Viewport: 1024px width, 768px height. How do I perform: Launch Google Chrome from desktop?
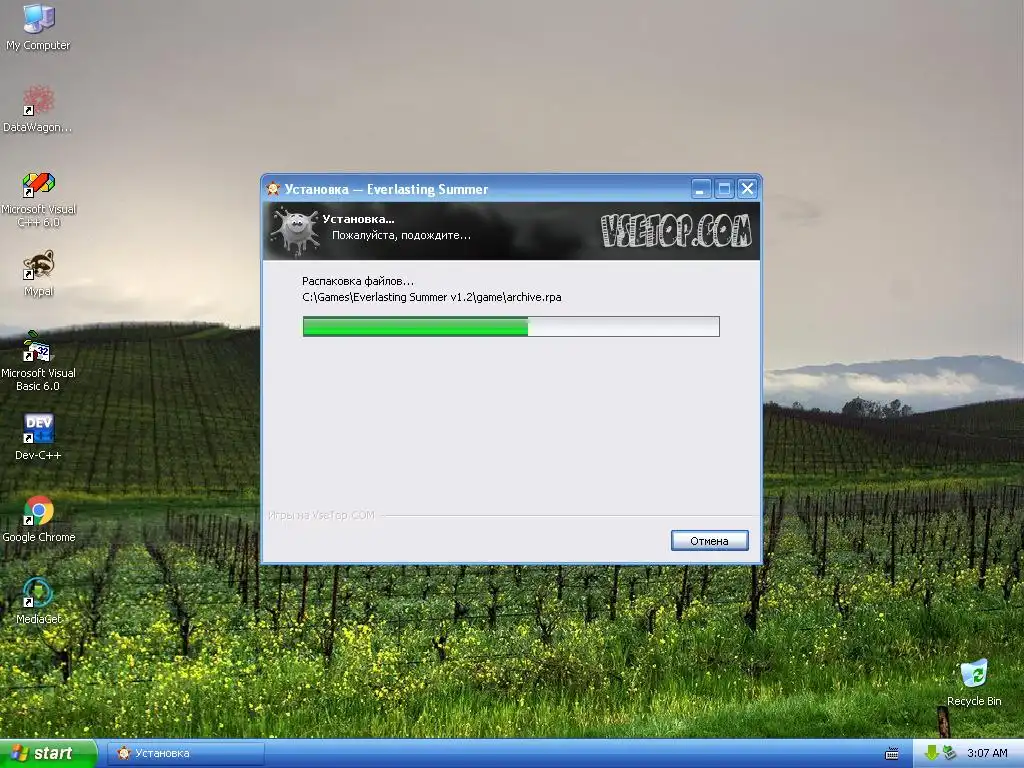coord(39,519)
